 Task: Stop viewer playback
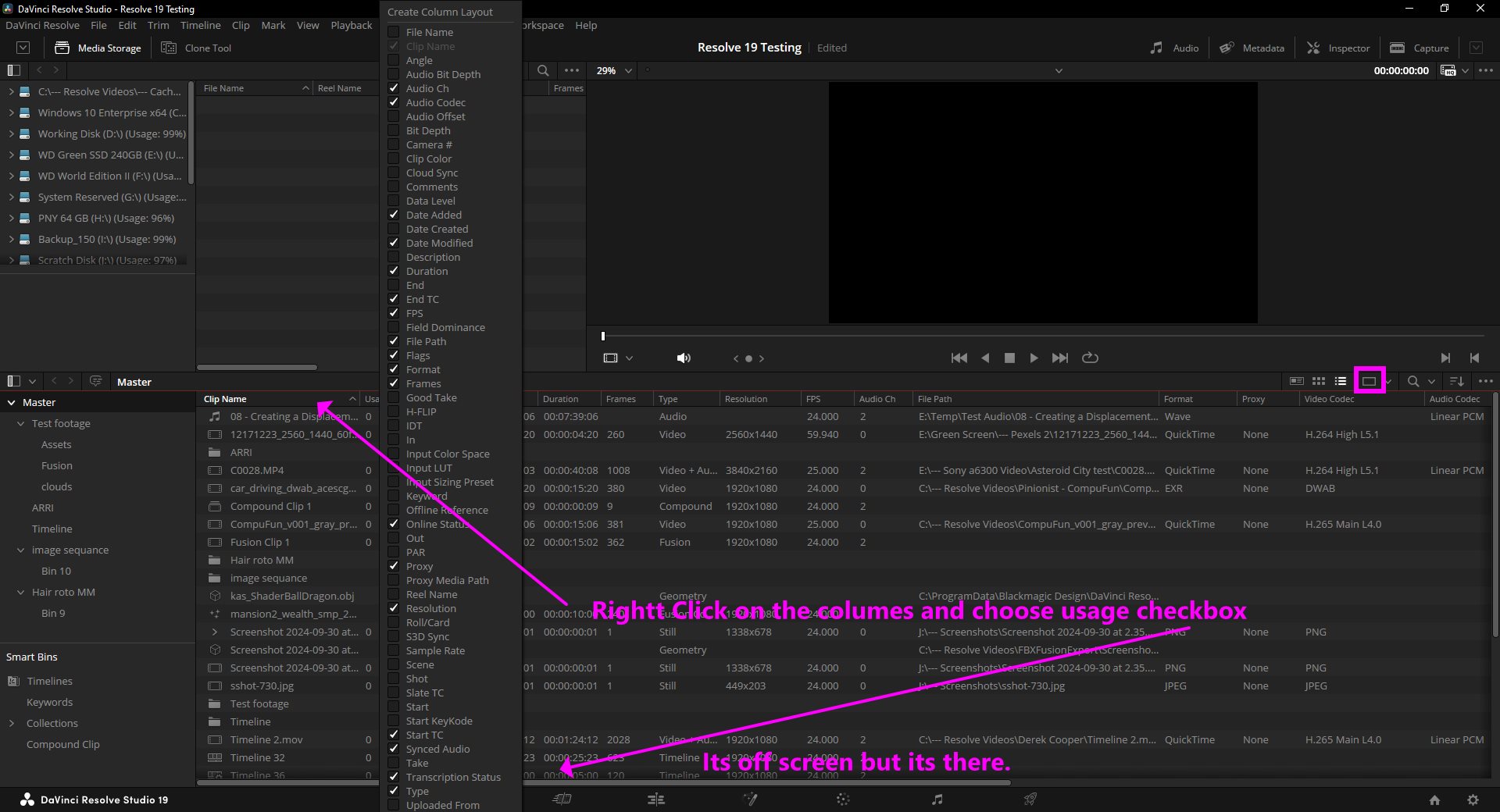1009,358
